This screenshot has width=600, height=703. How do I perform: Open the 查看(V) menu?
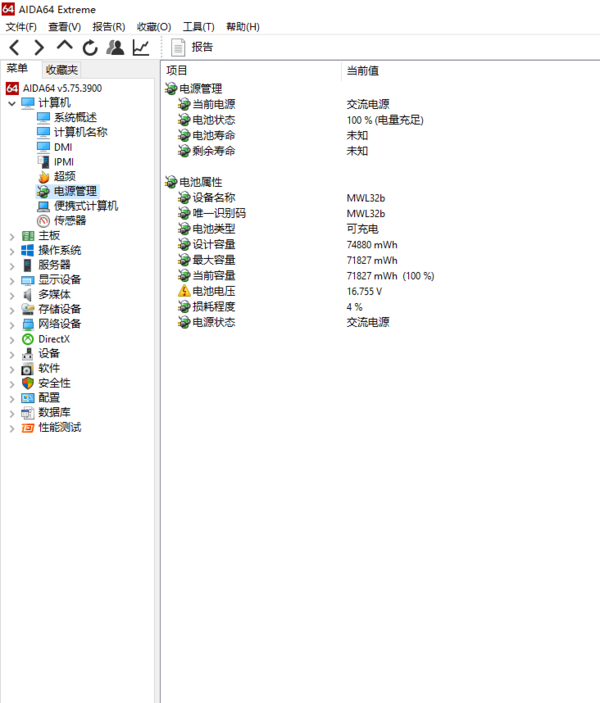tap(65, 27)
